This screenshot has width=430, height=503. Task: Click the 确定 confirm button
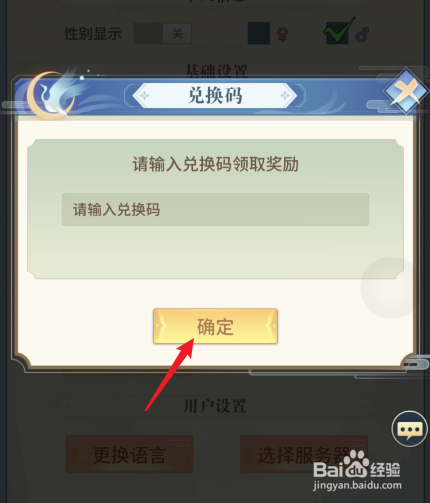[215, 326]
